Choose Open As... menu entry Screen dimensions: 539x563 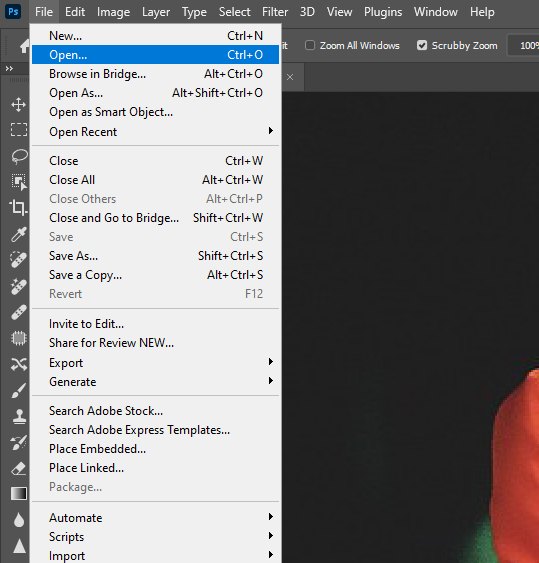pos(155,93)
